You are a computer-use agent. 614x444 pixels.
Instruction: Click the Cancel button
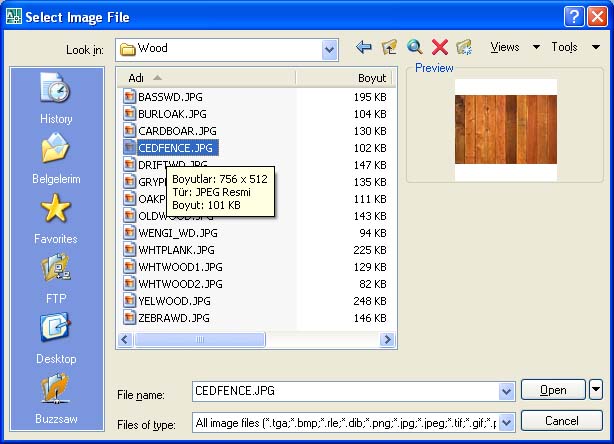562,421
